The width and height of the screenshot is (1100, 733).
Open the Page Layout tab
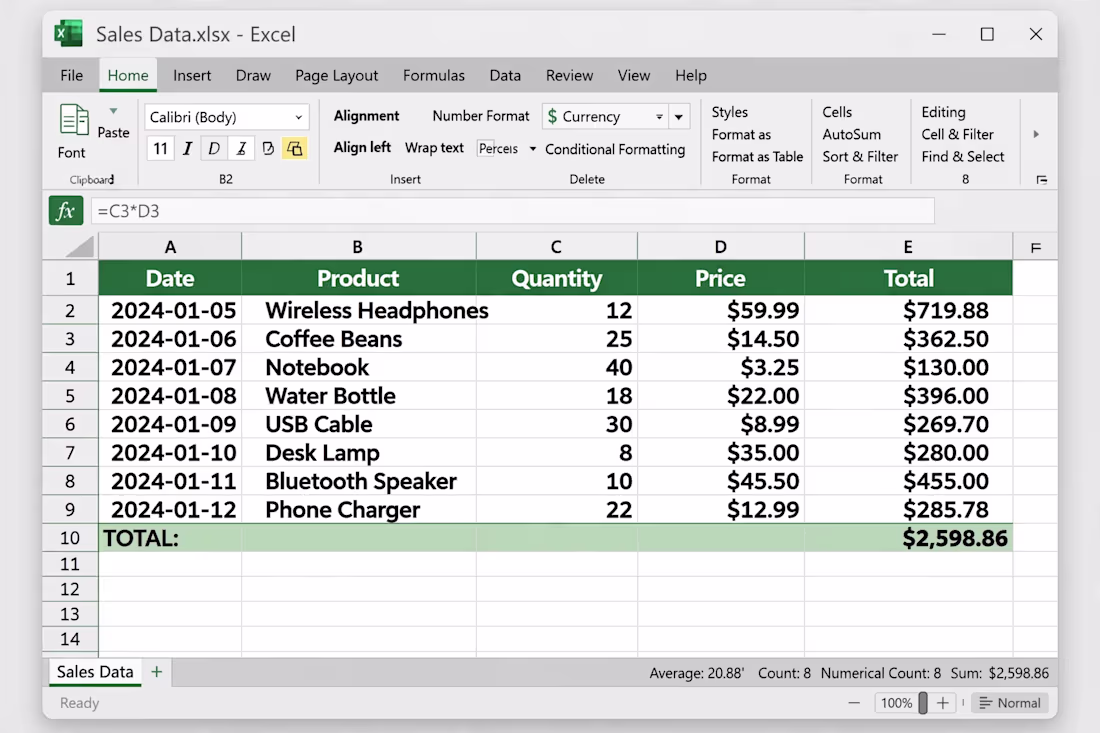[x=337, y=75]
